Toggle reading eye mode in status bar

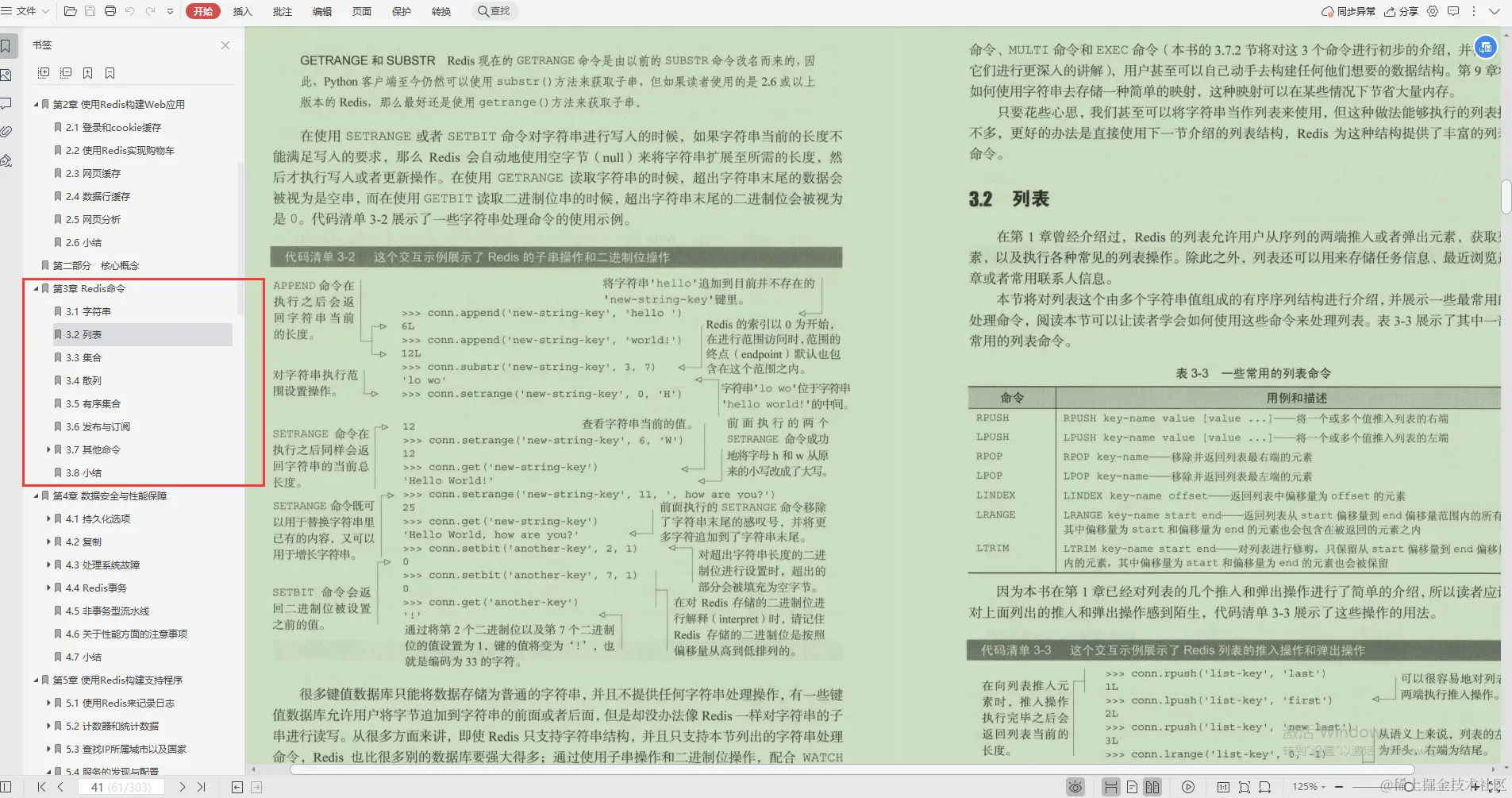point(1075,786)
